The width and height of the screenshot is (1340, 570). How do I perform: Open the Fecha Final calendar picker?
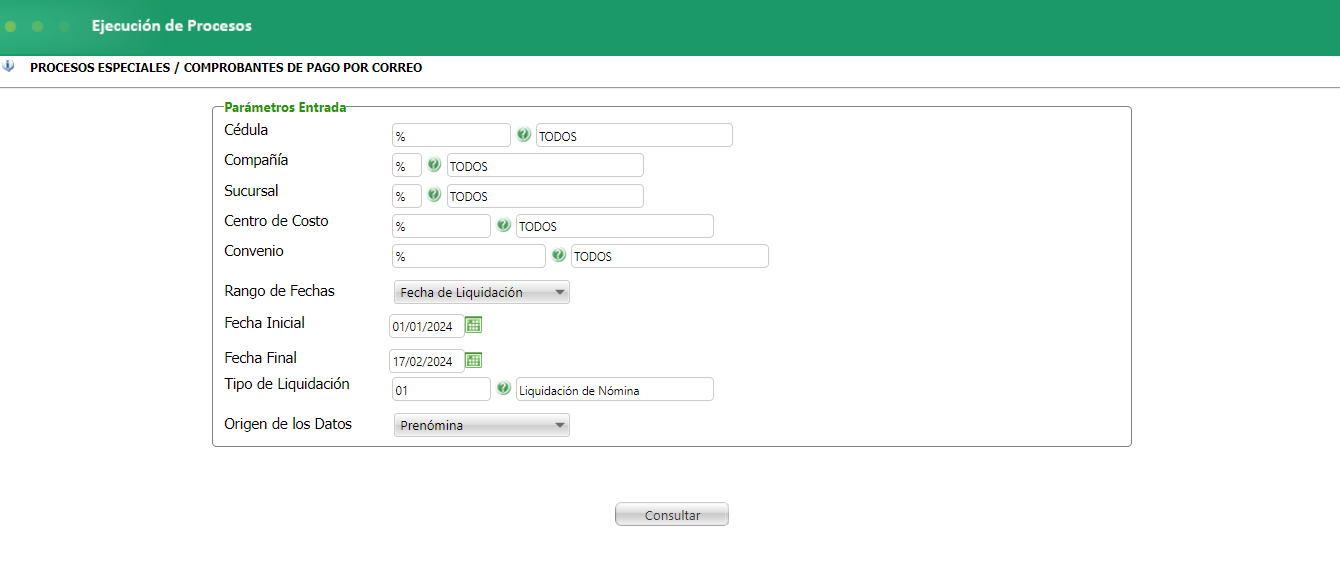tap(474, 360)
